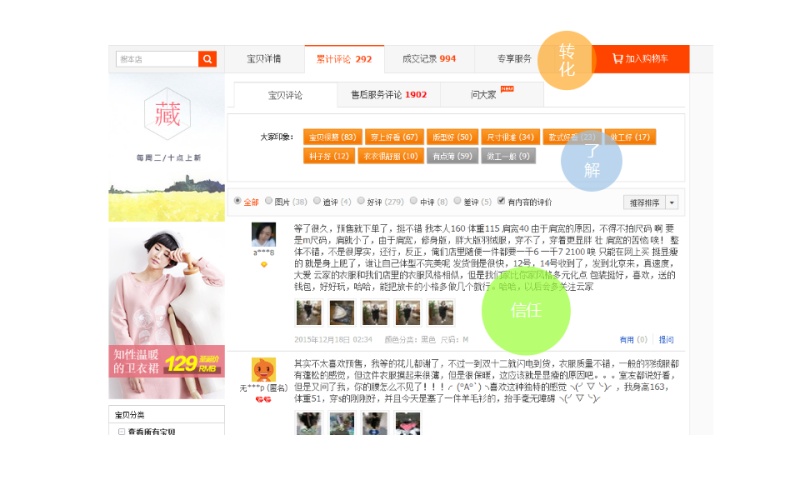Open the first photo of the first review
Viewport: 800px width, 500px height.
click(309, 312)
